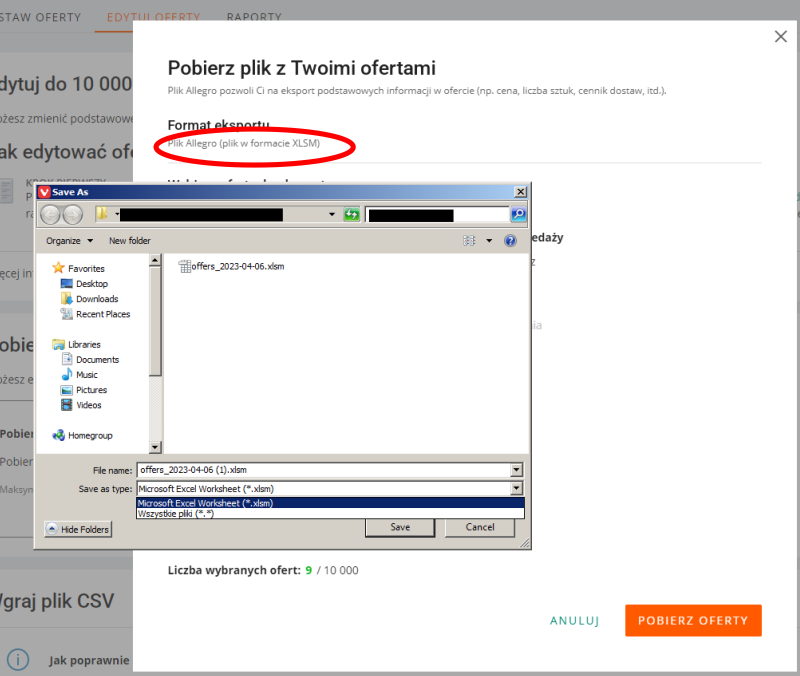The width and height of the screenshot is (800, 676).
Task: Click the Forward arrow in Save As dialog
Action: [x=73, y=215]
